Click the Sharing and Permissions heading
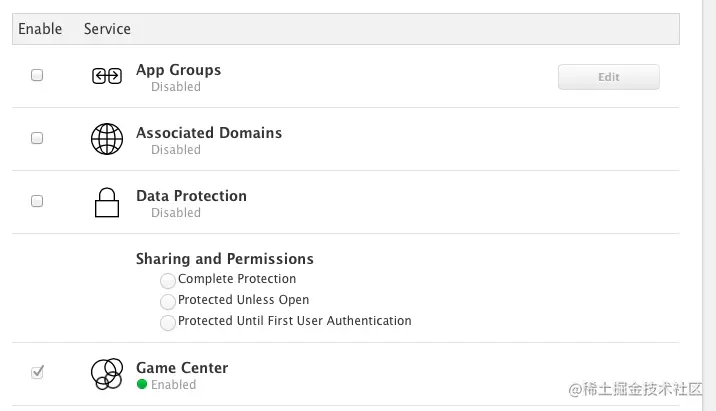Image resolution: width=716 pixels, height=411 pixels. [225, 259]
